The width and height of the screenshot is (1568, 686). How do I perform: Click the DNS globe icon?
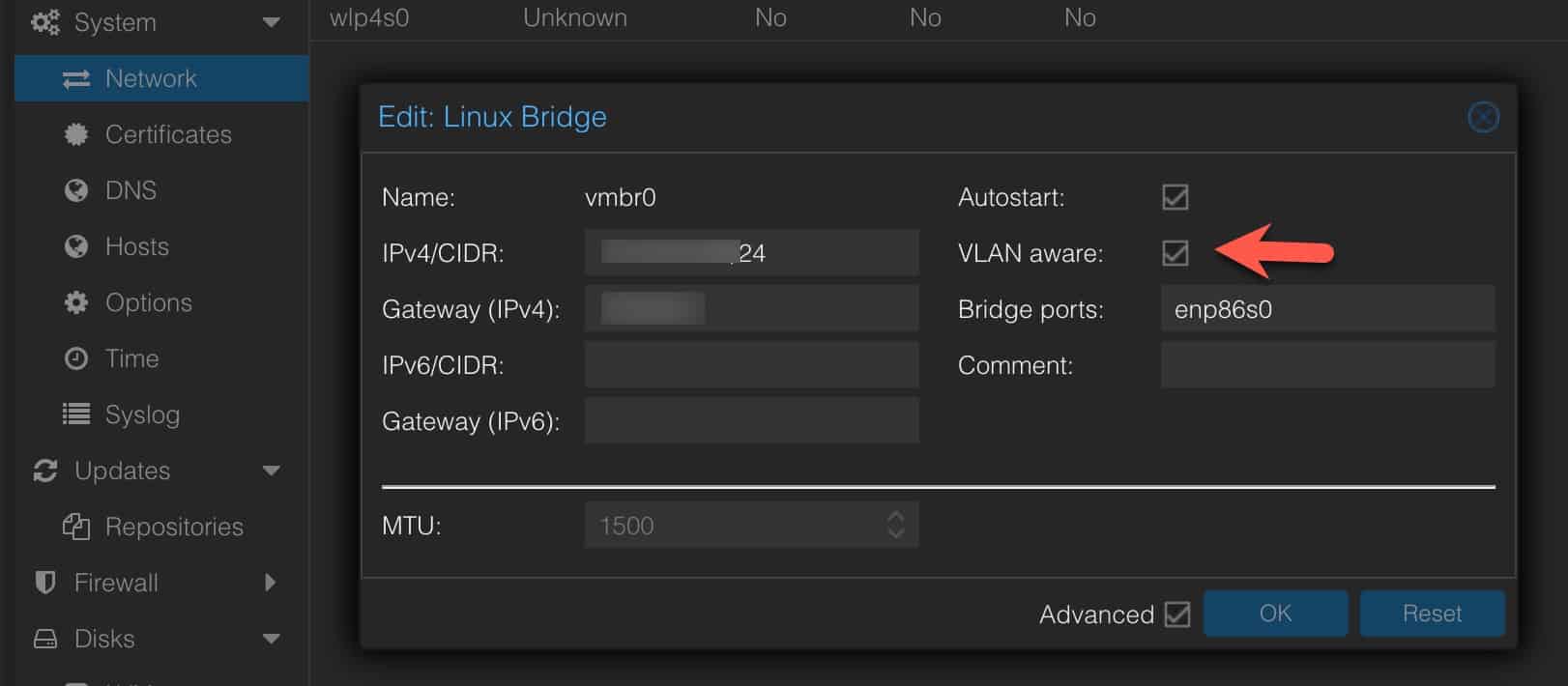[x=75, y=190]
